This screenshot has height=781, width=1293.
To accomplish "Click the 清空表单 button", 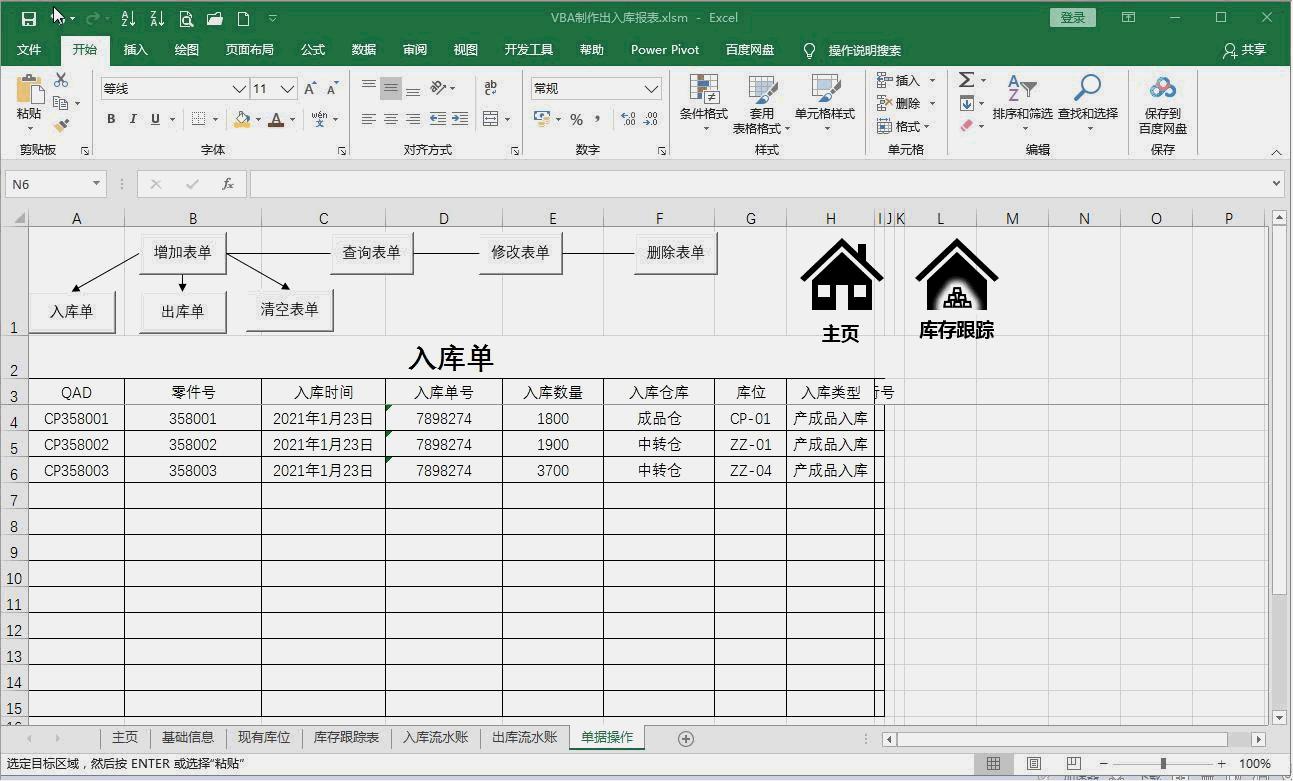I will point(289,309).
